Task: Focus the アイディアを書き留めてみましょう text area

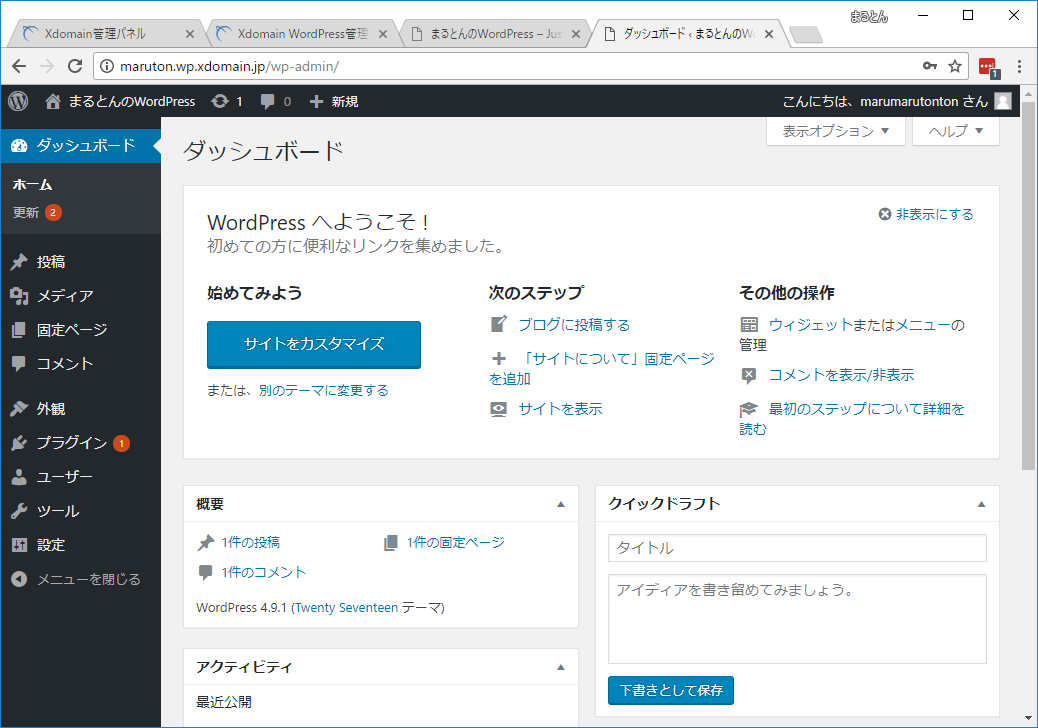Action: pyautogui.click(x=797, y=619)
